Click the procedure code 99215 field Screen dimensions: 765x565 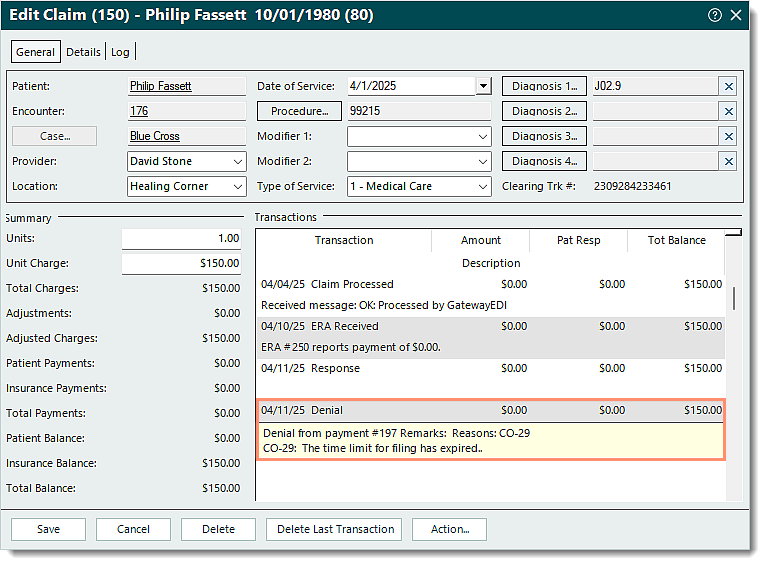(419, 111)
